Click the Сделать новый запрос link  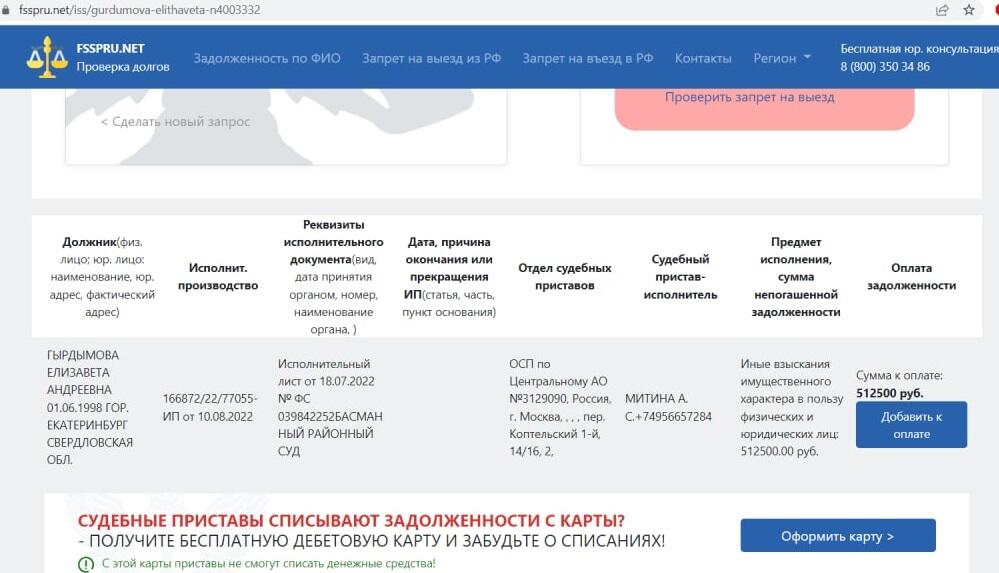pos(175,122)
